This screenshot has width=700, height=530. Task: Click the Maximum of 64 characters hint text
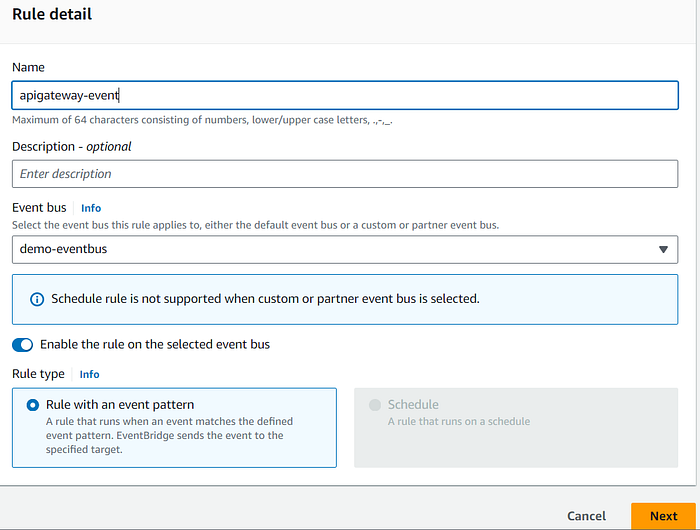pos(202,120)
